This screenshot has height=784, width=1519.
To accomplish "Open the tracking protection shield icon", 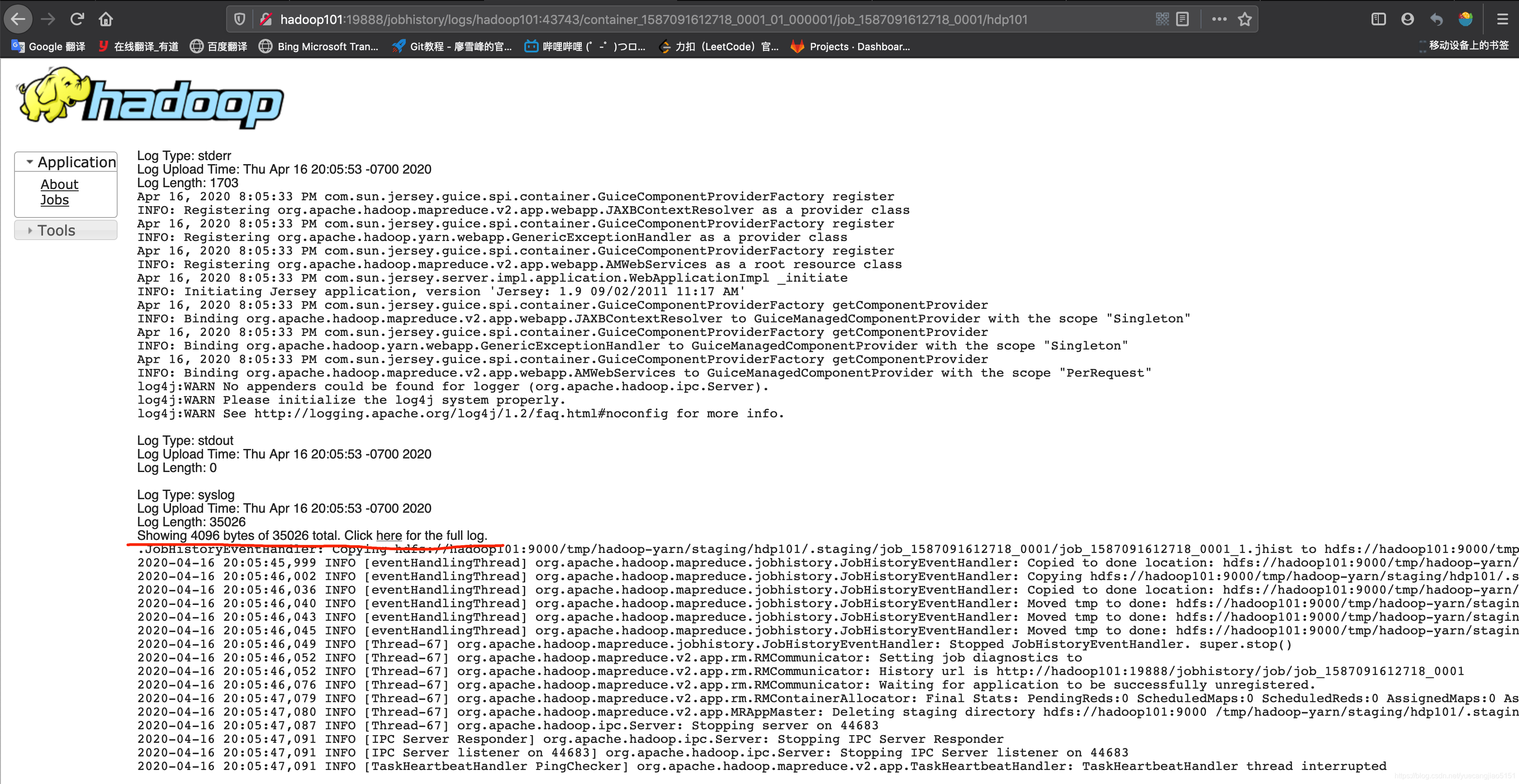I will click(239, 19).
